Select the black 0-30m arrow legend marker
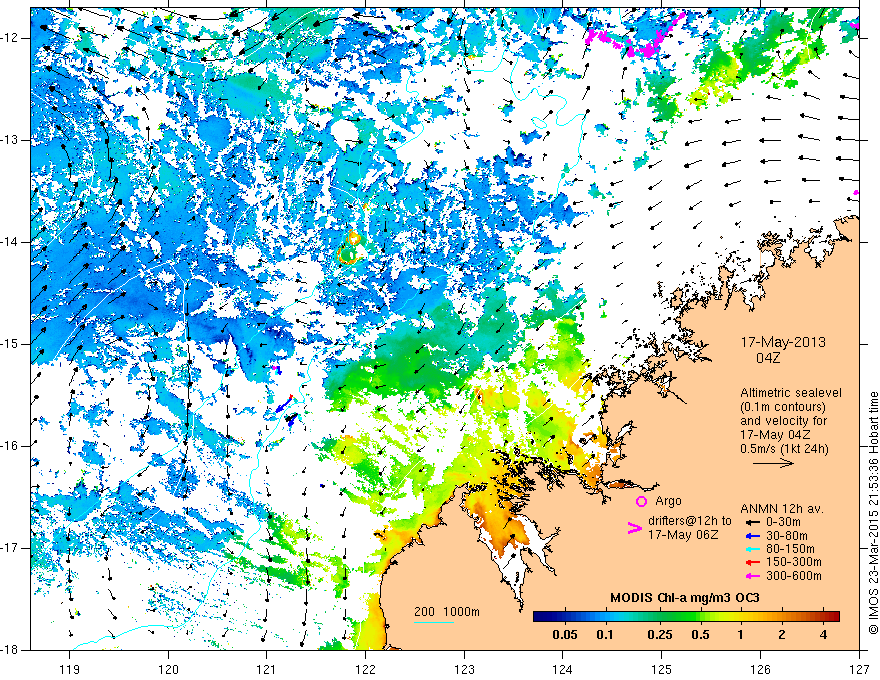The width and height of the screenshot is (880, 680). tap(753, 522)
